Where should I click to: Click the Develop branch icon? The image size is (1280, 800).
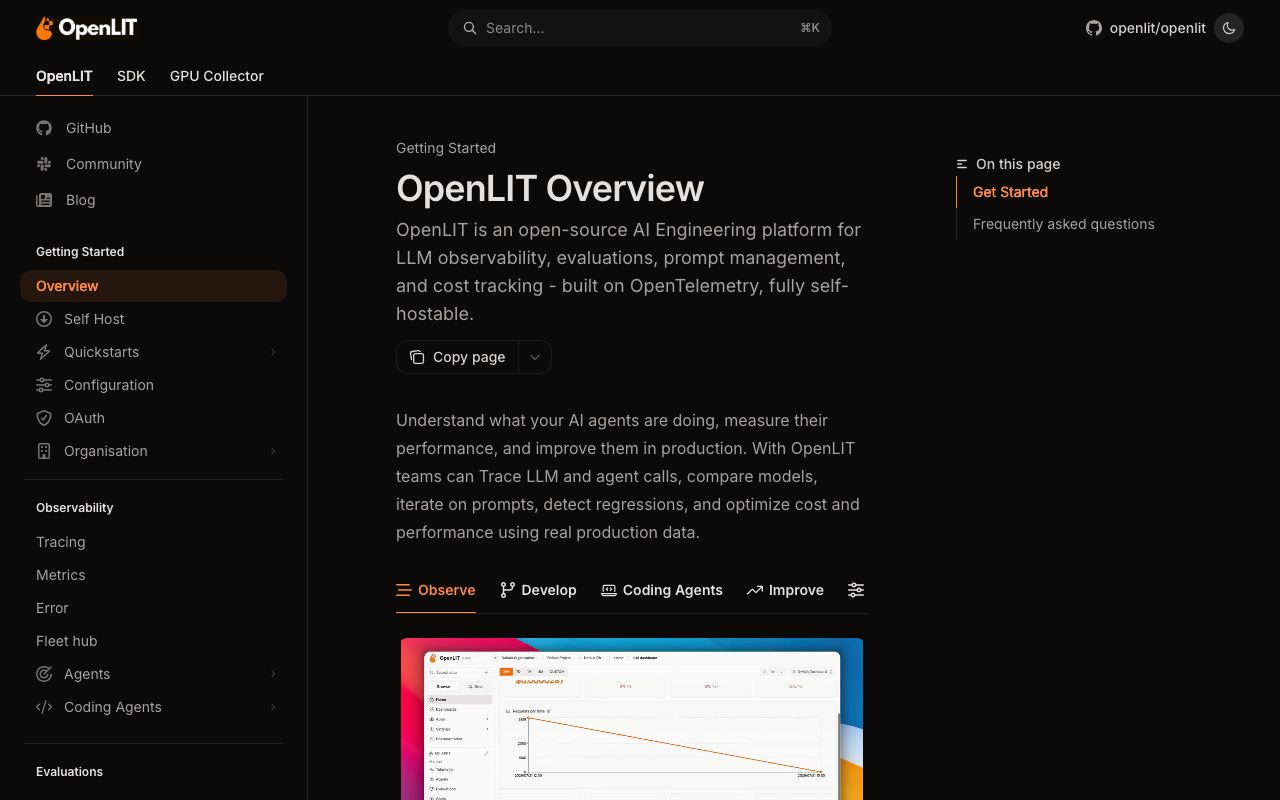[508, 590]
